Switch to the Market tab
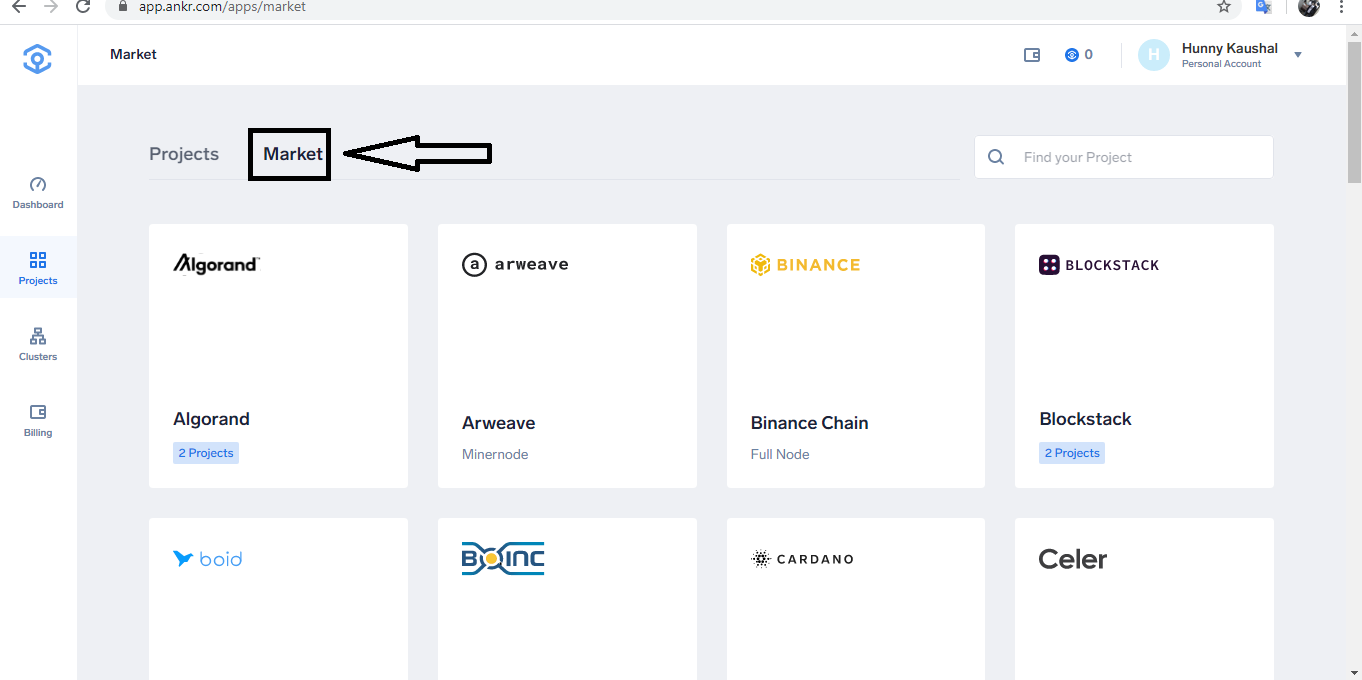The image size is (1362, 680). [x=293, y=154]
